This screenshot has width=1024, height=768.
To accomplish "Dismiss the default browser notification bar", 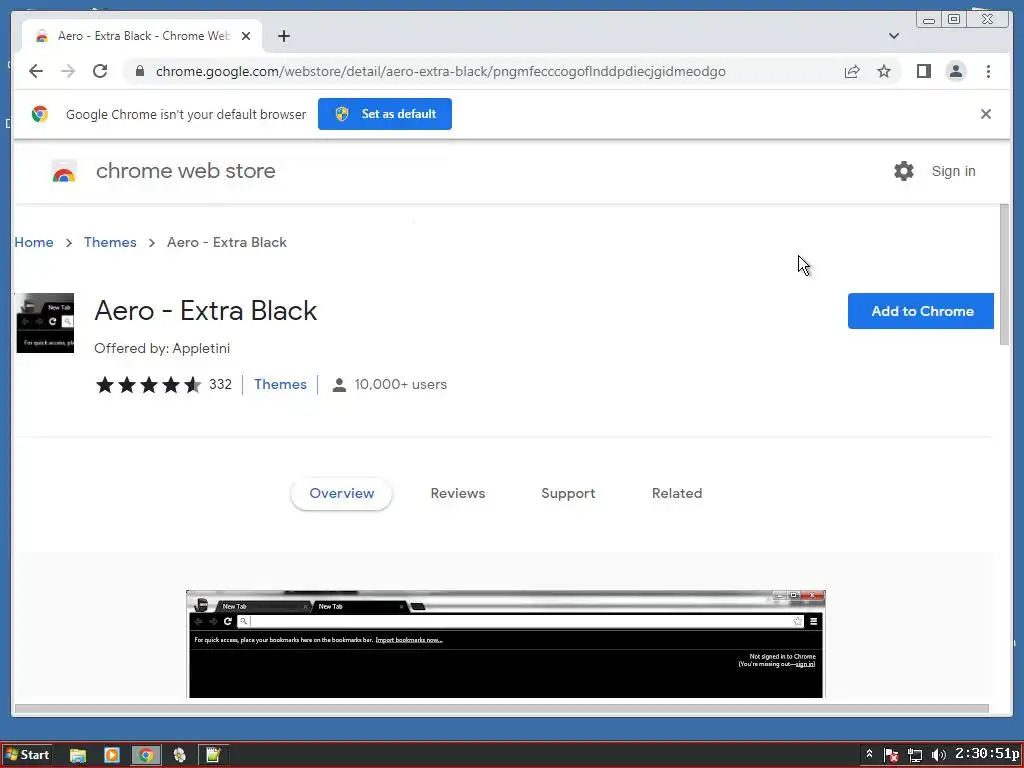I will tap(985, 114).
